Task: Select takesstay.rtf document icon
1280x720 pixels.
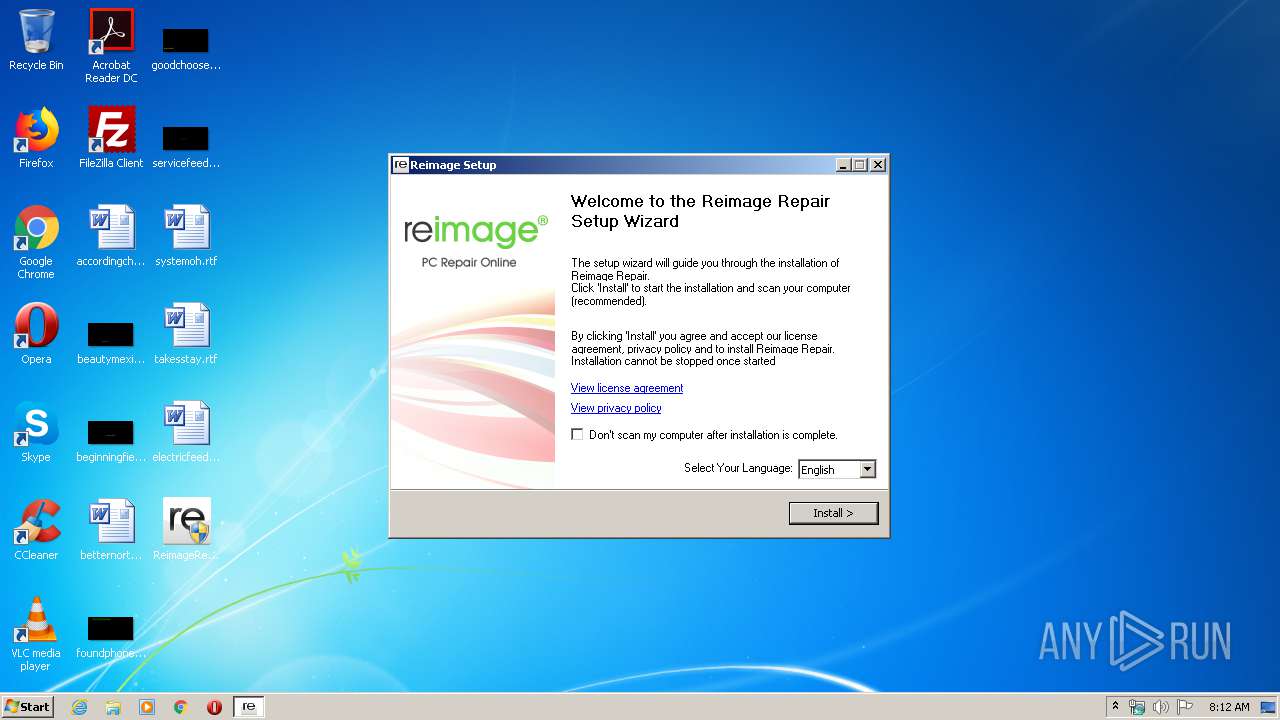Action: click(186, 334)
